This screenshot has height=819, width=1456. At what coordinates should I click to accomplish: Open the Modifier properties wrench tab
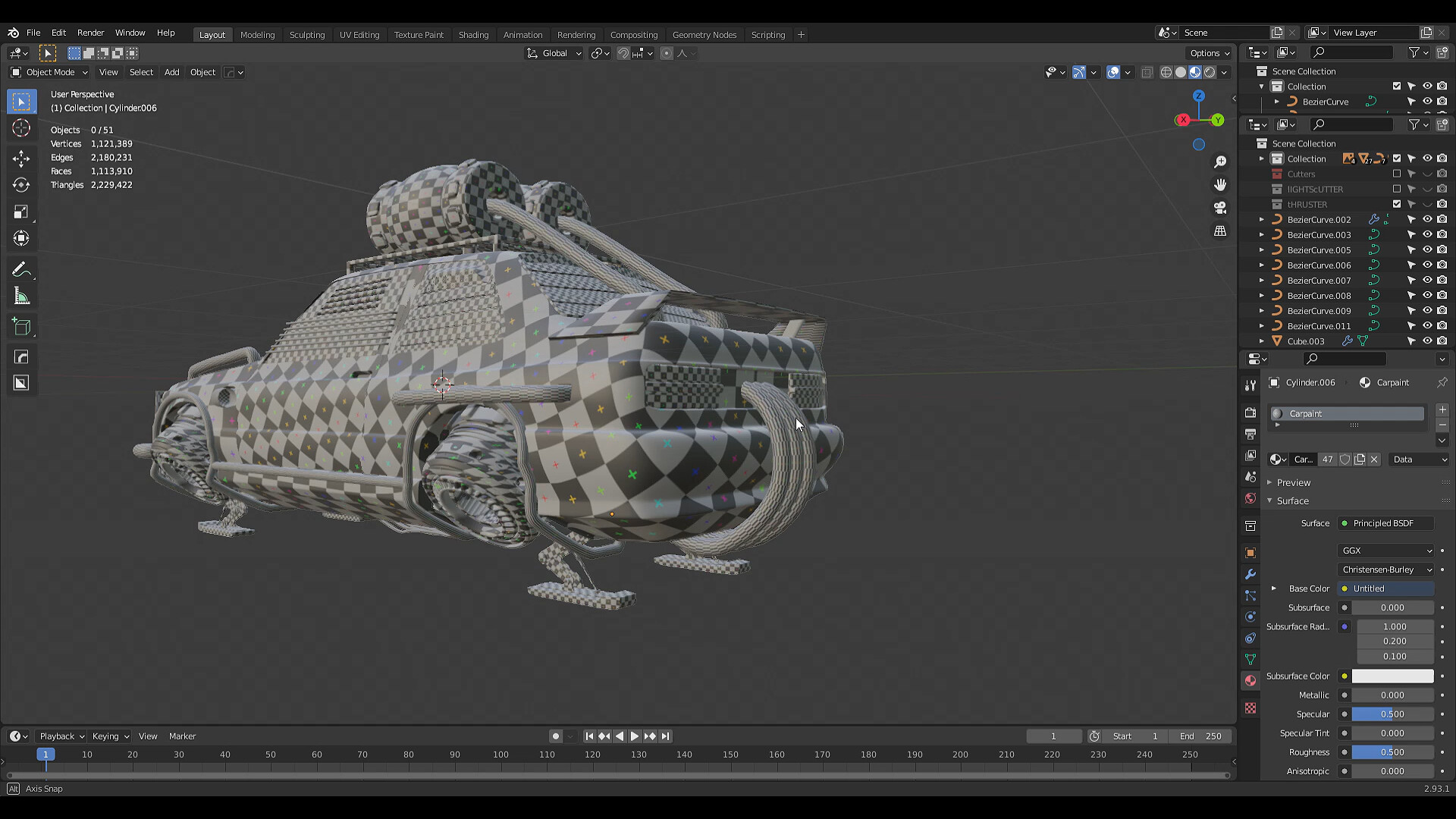[1250, 574]
